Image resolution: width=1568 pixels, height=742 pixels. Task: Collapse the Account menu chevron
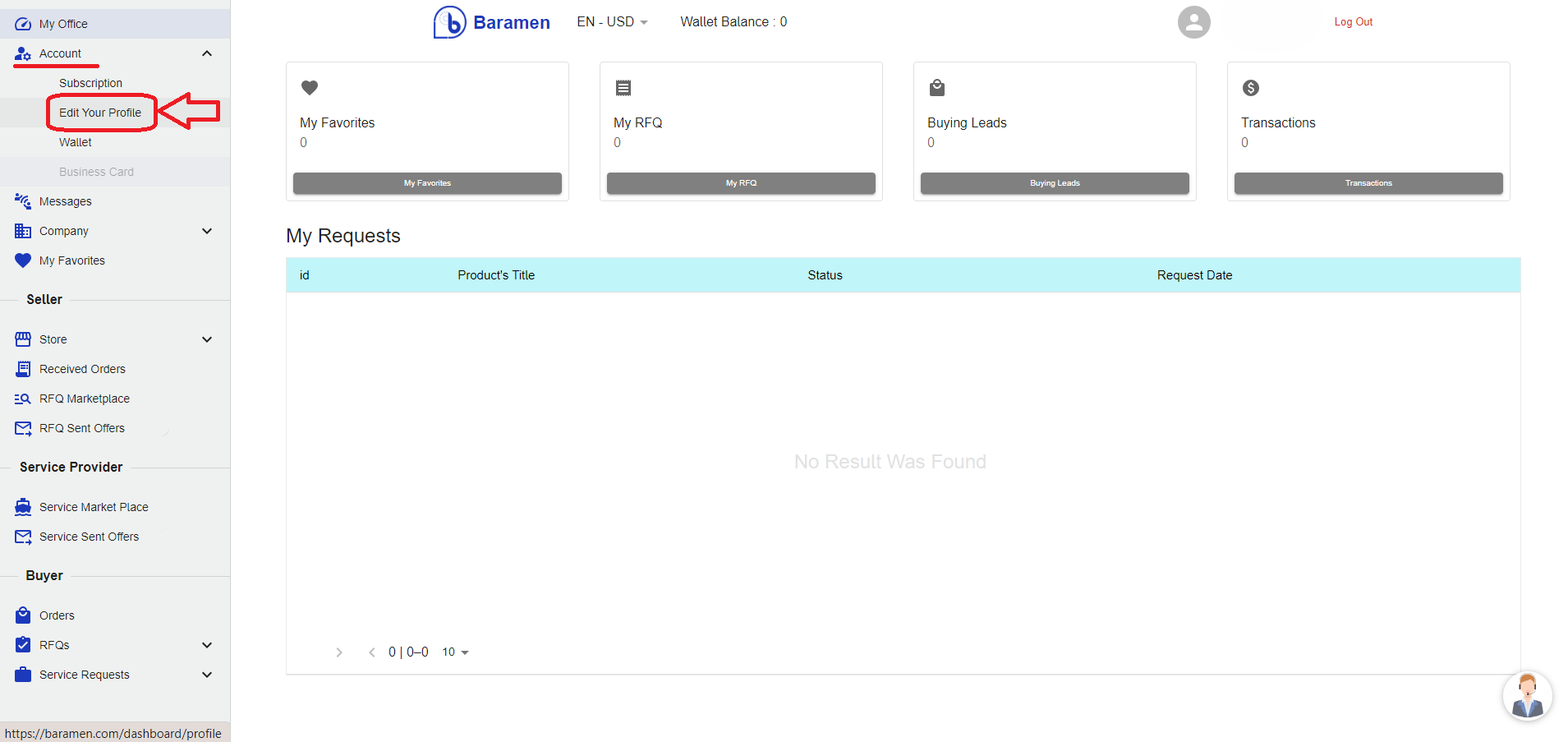(207, 53)
